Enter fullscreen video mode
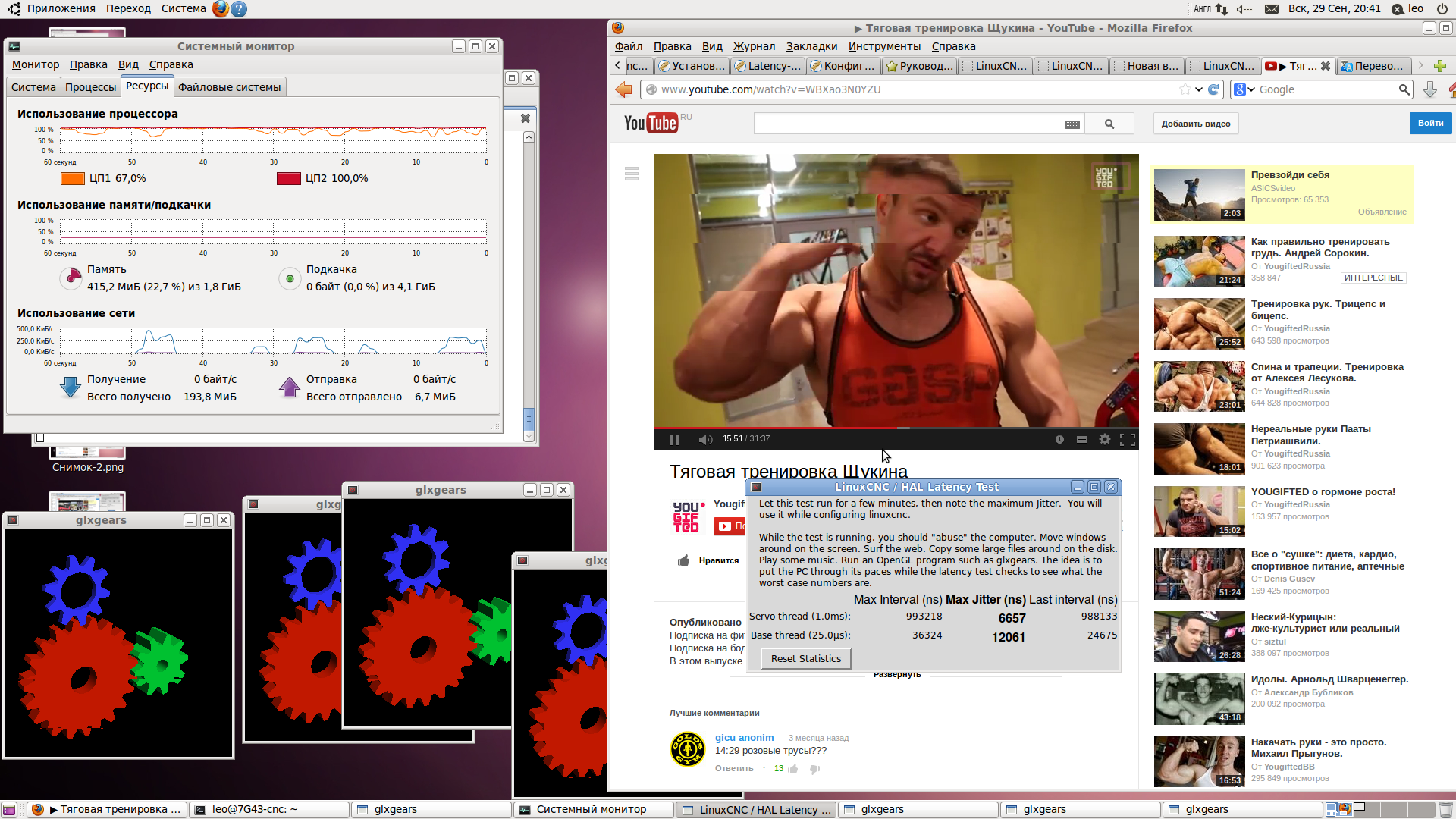Viewport: 1456px width, 819px height. point(1128,439)
